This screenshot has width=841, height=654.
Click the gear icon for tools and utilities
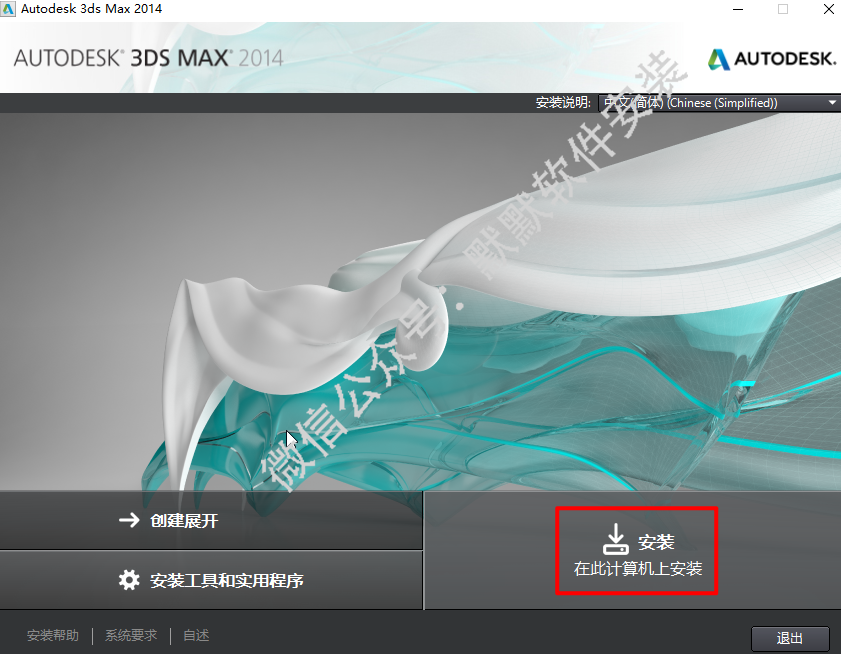click(129, 580)
